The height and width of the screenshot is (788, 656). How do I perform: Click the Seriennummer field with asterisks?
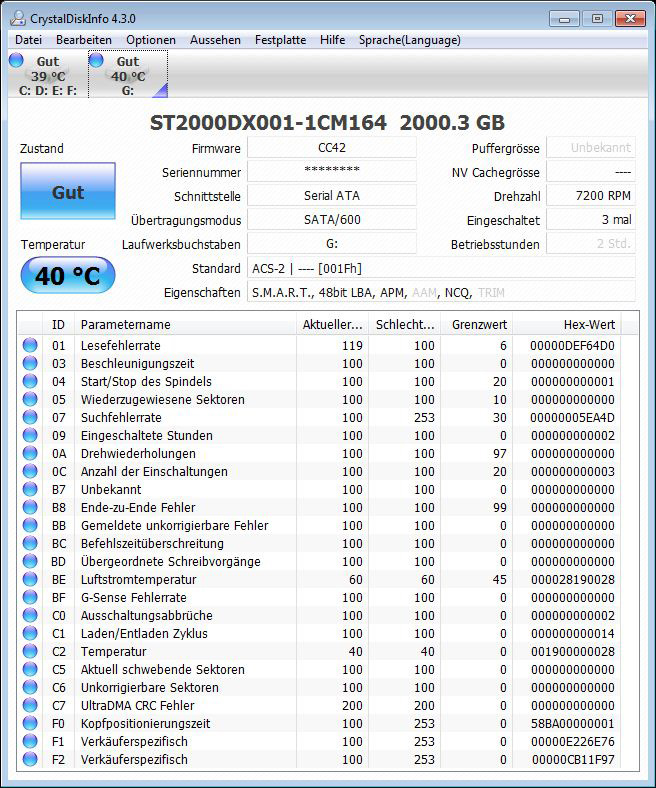332,171
